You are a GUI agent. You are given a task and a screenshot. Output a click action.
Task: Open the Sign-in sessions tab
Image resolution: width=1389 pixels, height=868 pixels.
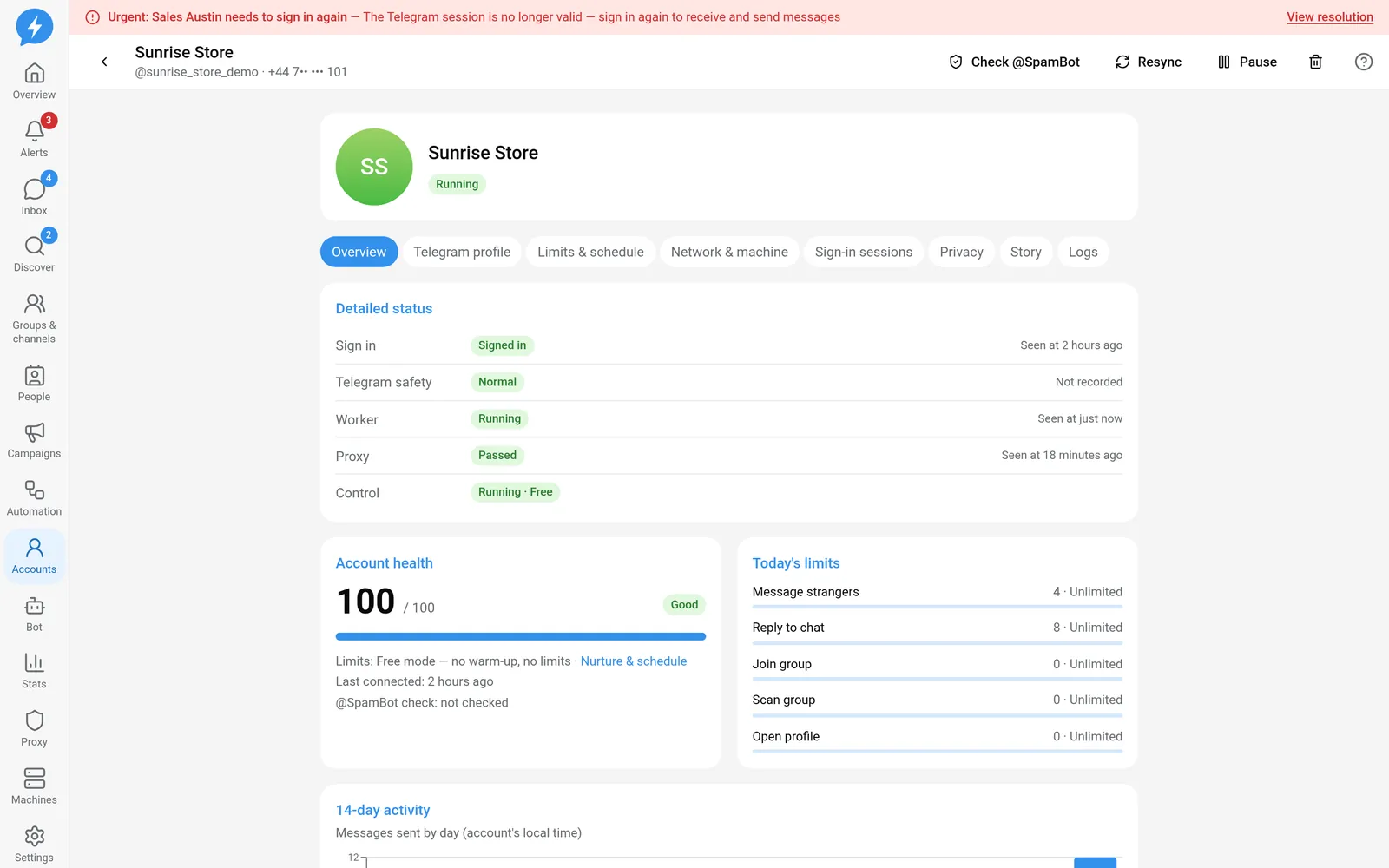(x=864, y=252)
